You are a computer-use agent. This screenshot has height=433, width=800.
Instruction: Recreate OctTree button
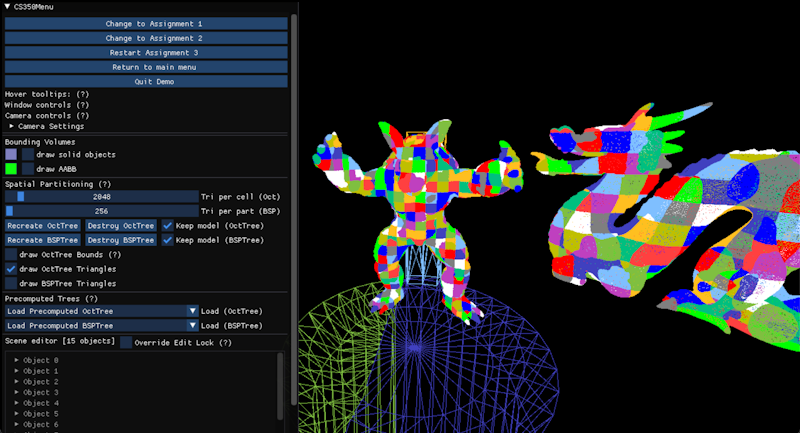tap(43, 225)
